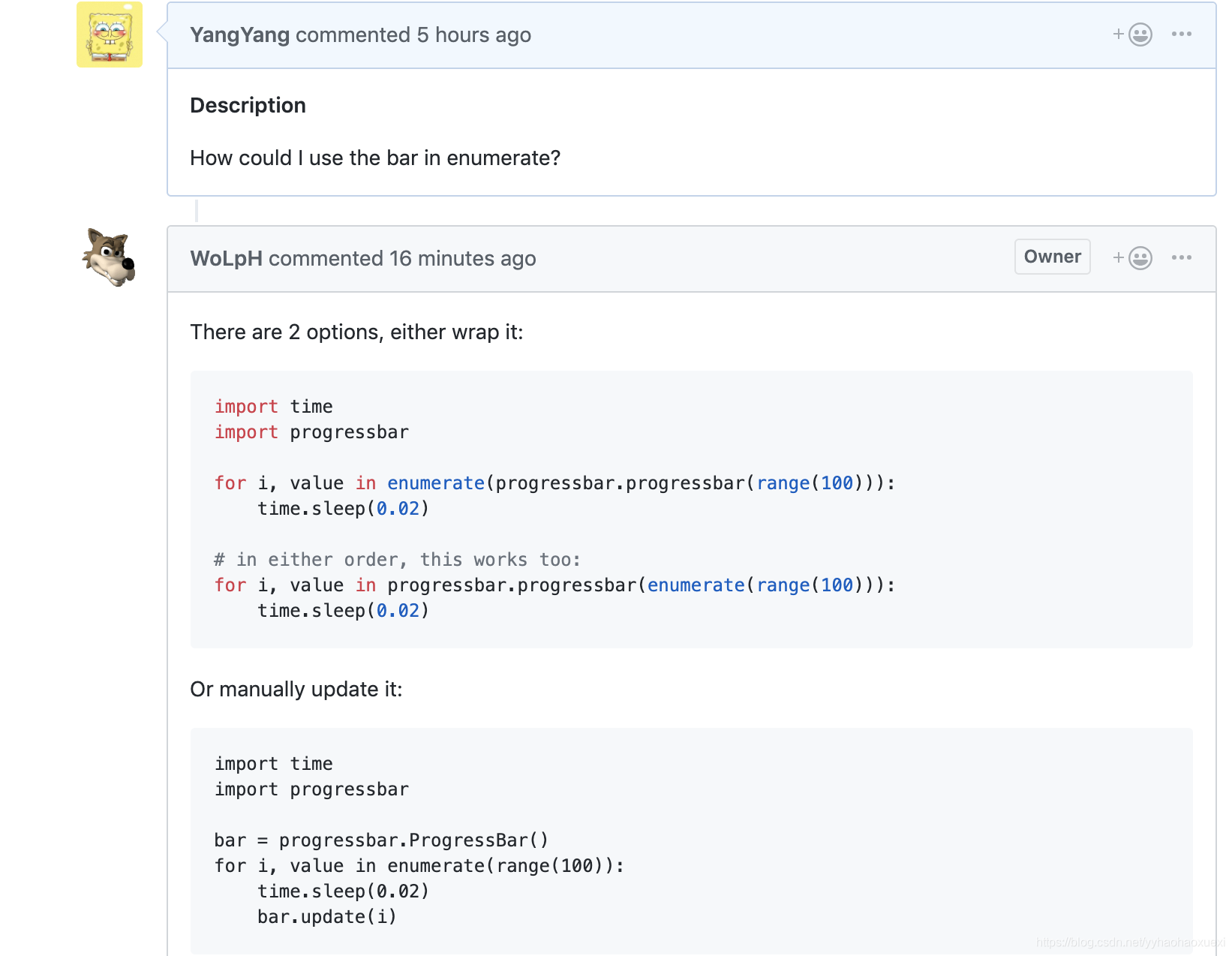The image size is (1232, 956).
Task: Open the YangYang username link
Action: coord(239,35)
